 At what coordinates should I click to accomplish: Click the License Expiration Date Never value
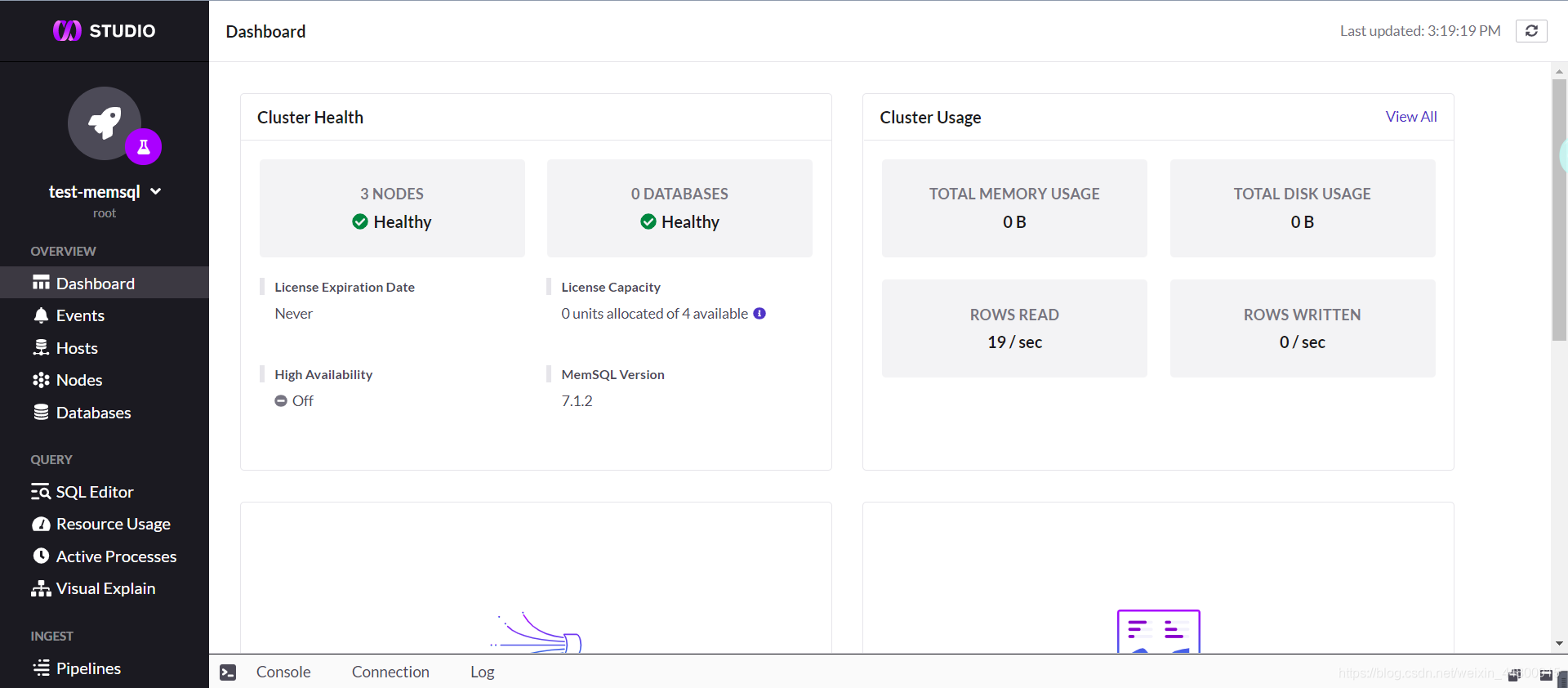pos(294,313)
